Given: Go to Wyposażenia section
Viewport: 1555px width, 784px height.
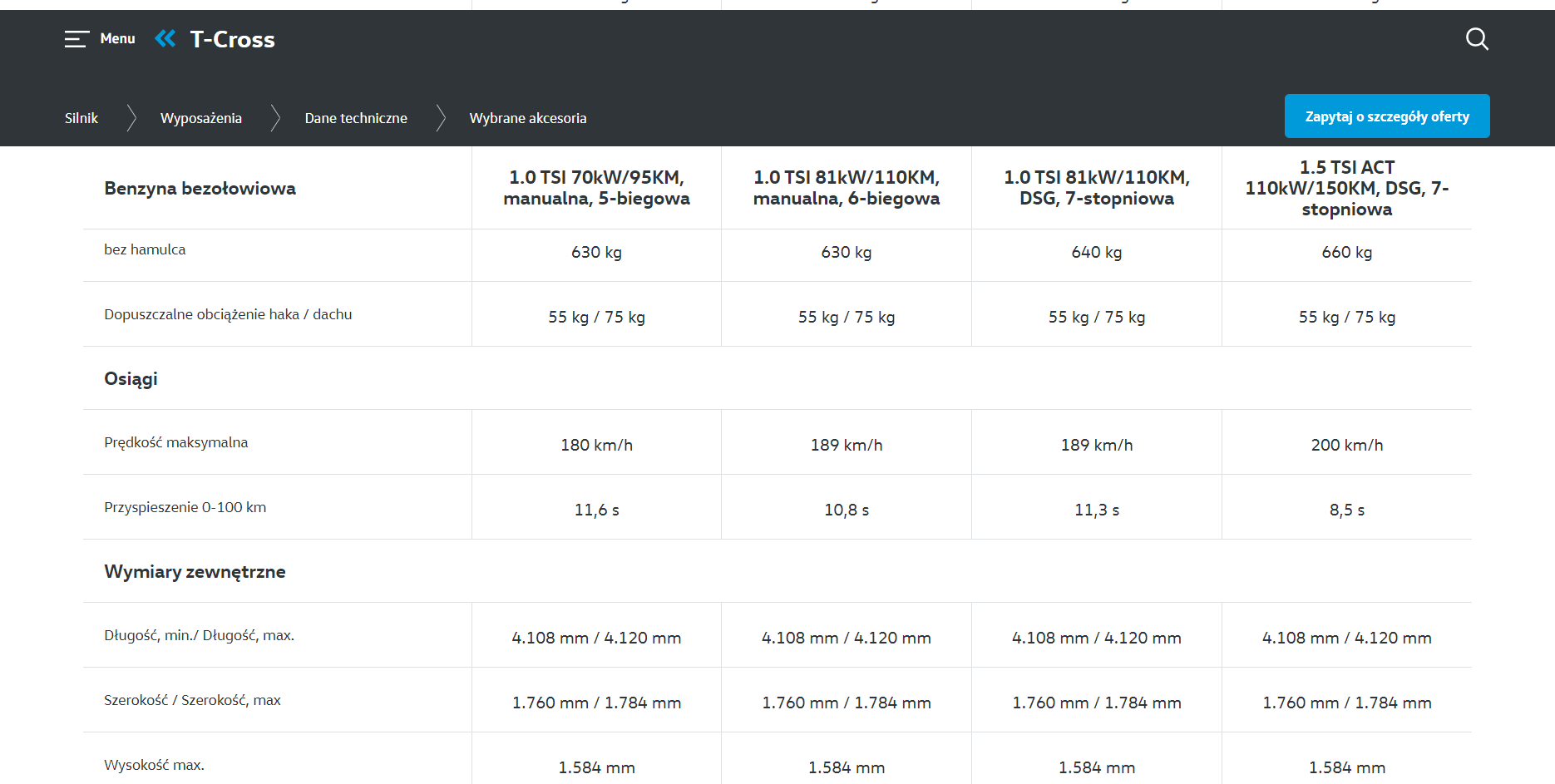Looking at the screenshot, I should [x=201, y=118].
